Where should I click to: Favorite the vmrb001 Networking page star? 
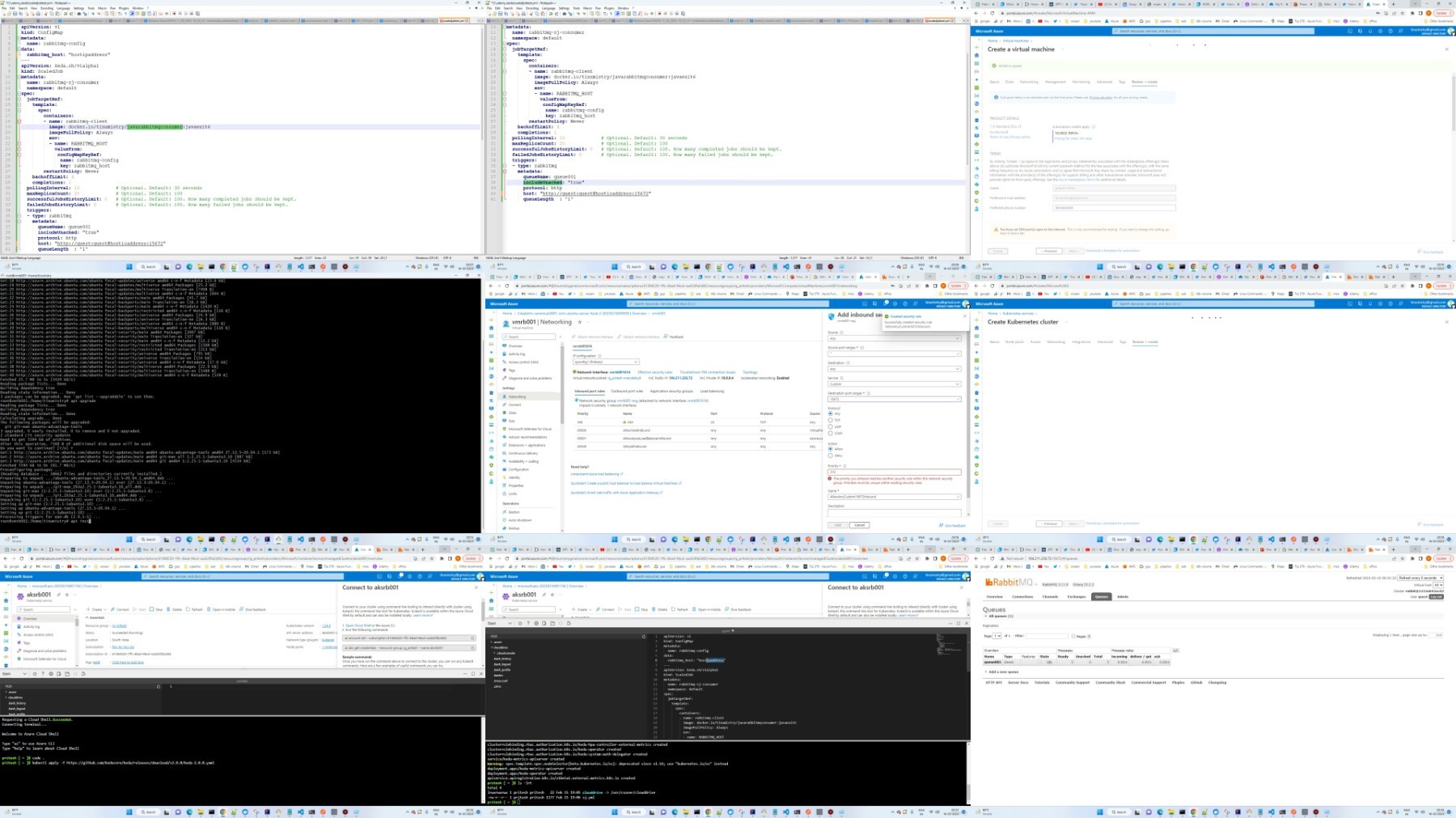point(580,322)
